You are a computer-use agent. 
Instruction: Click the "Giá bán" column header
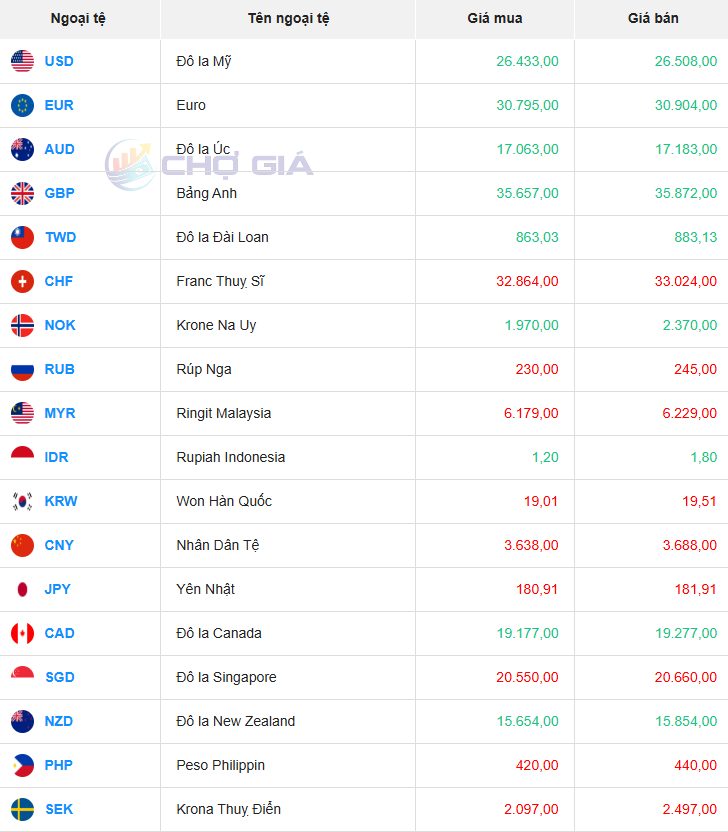653,18
